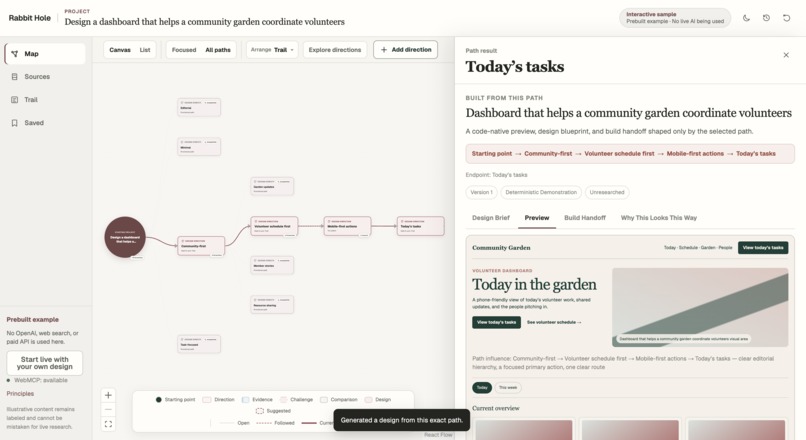Select the Member stories suggested node
Viewport: 806px width, 440px height.
coord(272,265)
